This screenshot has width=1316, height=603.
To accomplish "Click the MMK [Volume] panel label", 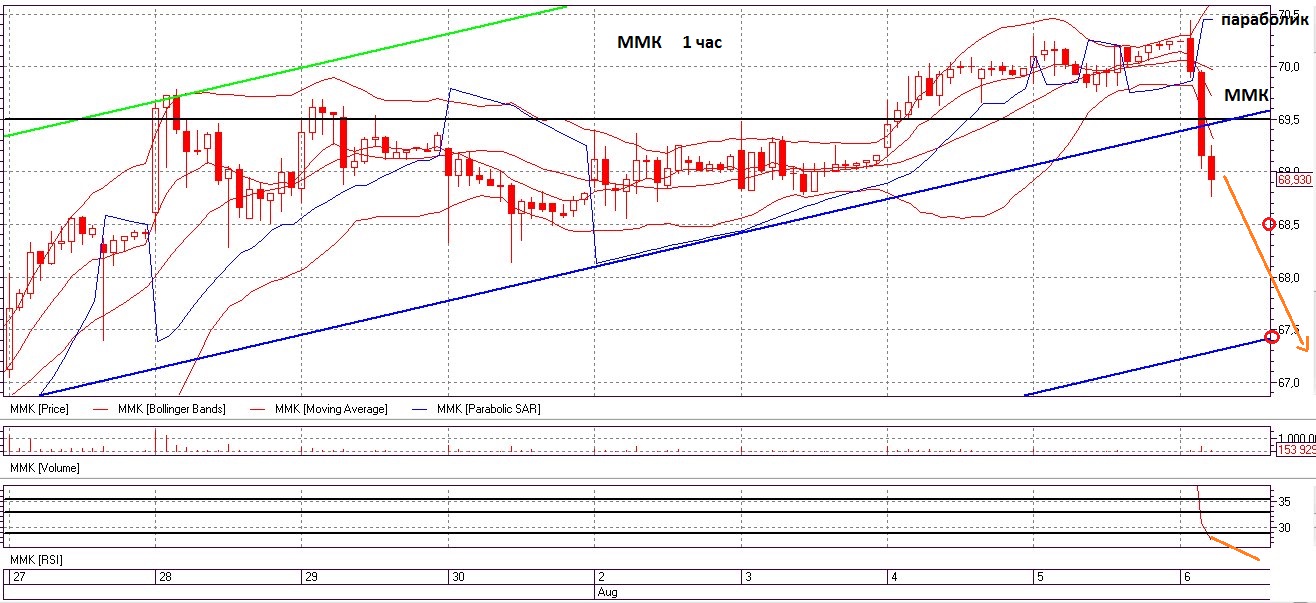I will (x=44, y=468).
